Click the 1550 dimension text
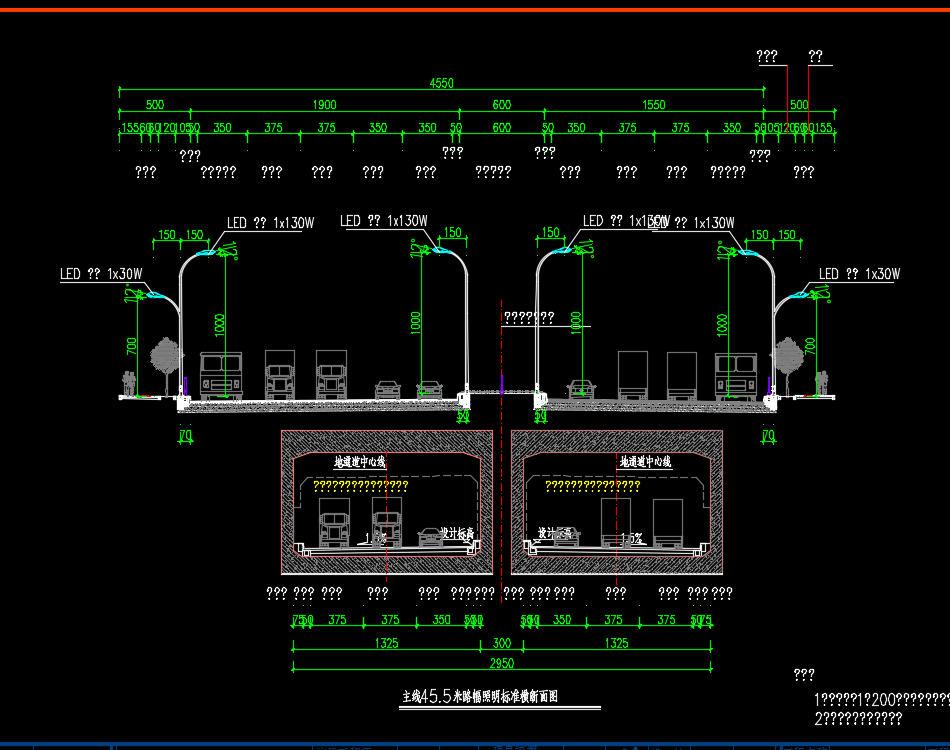 [x=654, y=105]
